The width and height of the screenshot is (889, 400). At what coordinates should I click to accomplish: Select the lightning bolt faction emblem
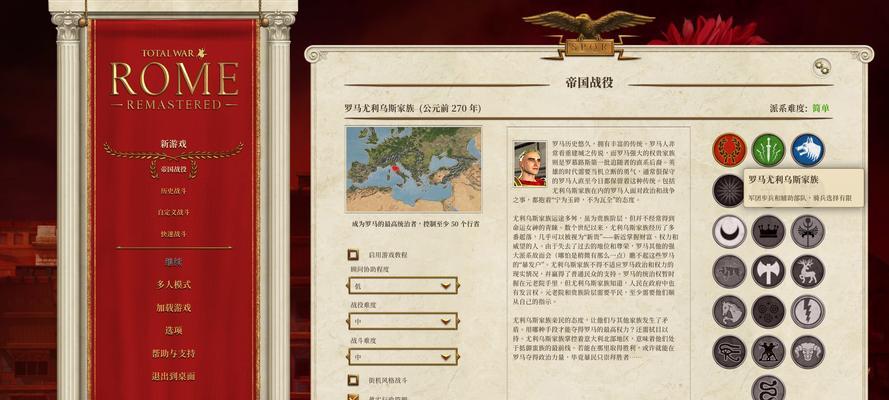click(x=808, y=312)
